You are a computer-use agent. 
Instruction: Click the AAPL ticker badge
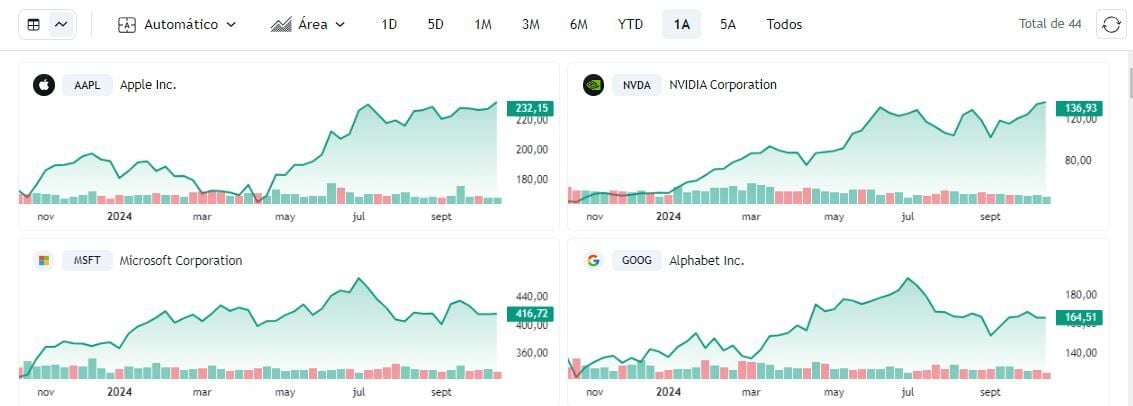coord(87,85)
